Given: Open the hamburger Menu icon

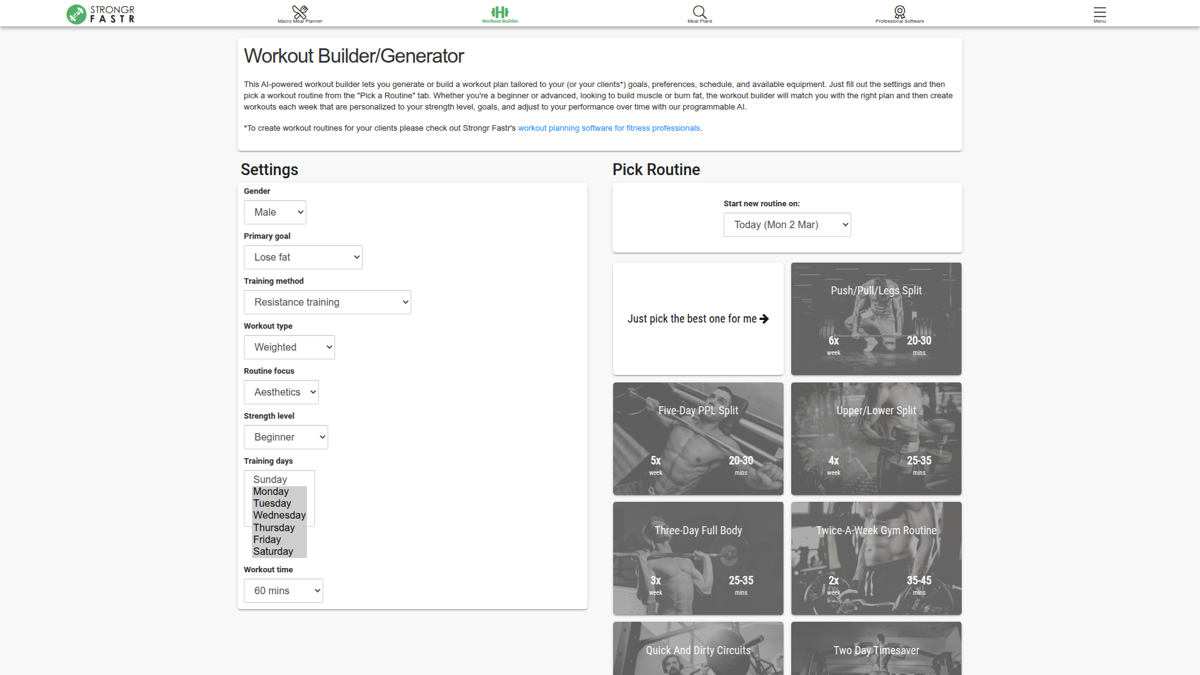Looking at the screenshot, I should tap(1098, 12).
